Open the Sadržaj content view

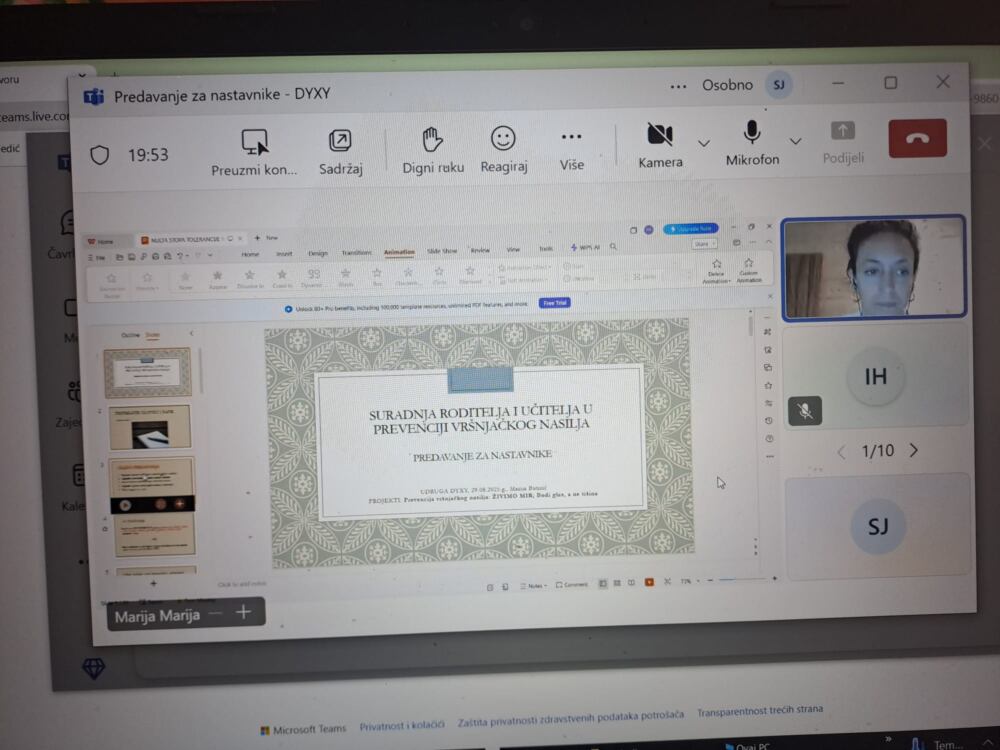click(340, 142)
